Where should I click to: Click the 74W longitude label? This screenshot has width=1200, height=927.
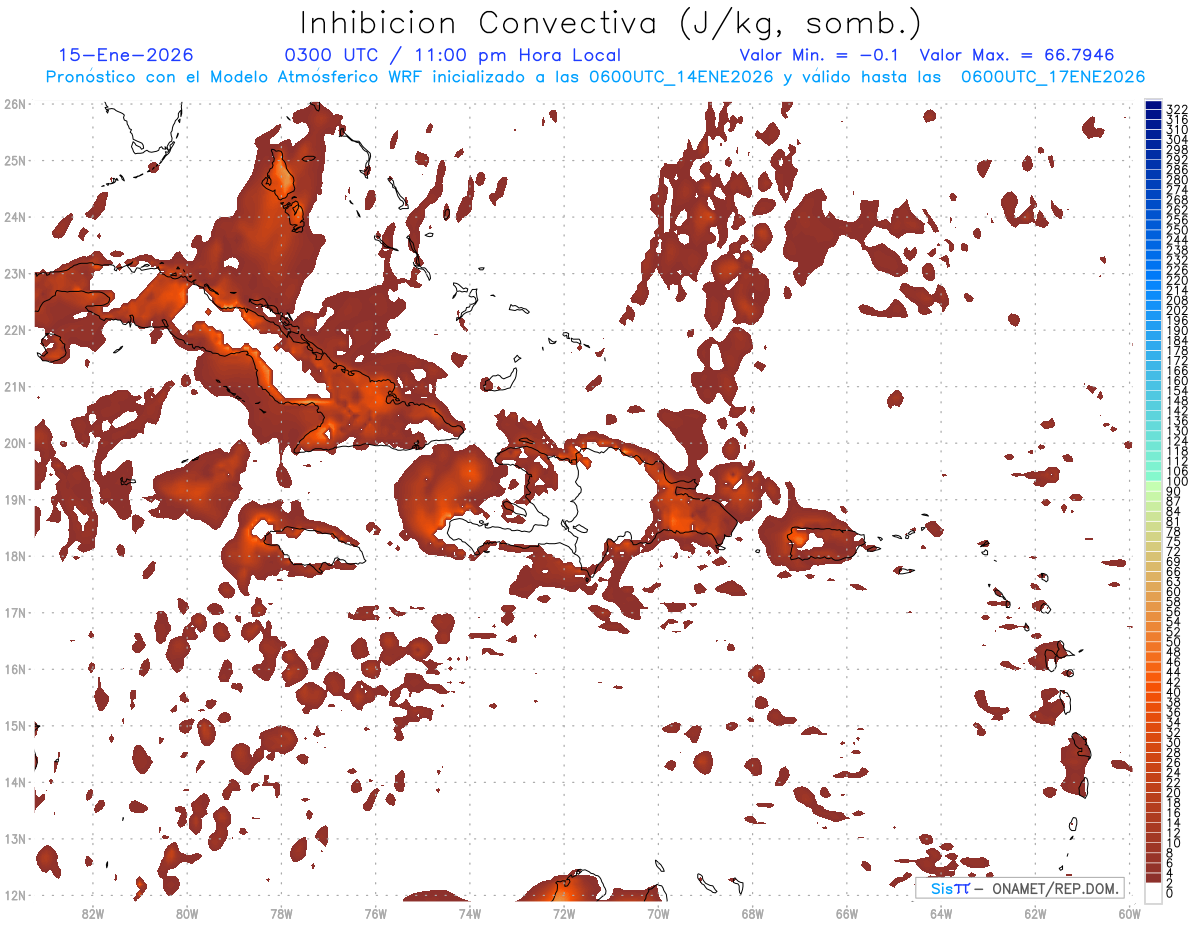coord(469,913)
